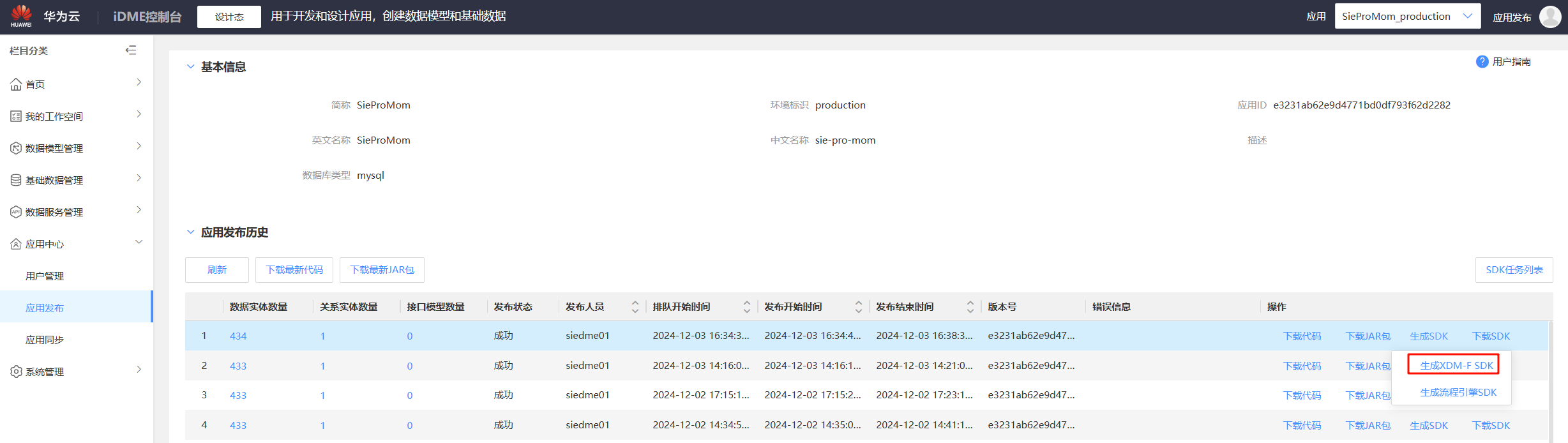Sort by 发布人员 column
The height and width of the screenshot is (443, 1568).
click(635, 307)
